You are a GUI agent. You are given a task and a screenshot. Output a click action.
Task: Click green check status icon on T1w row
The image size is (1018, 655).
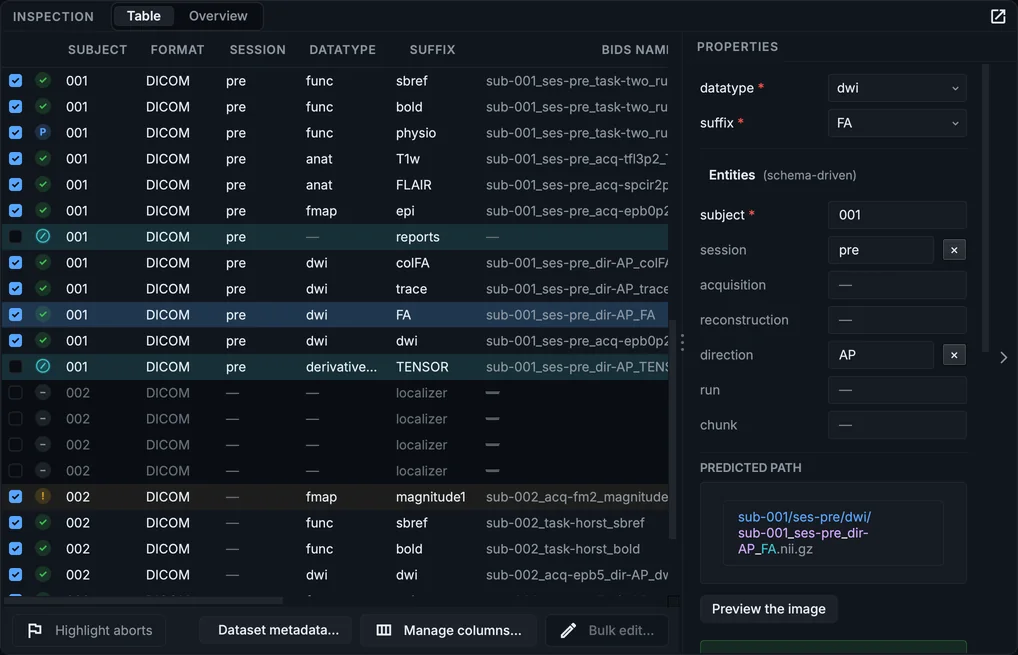click(43, 158)
